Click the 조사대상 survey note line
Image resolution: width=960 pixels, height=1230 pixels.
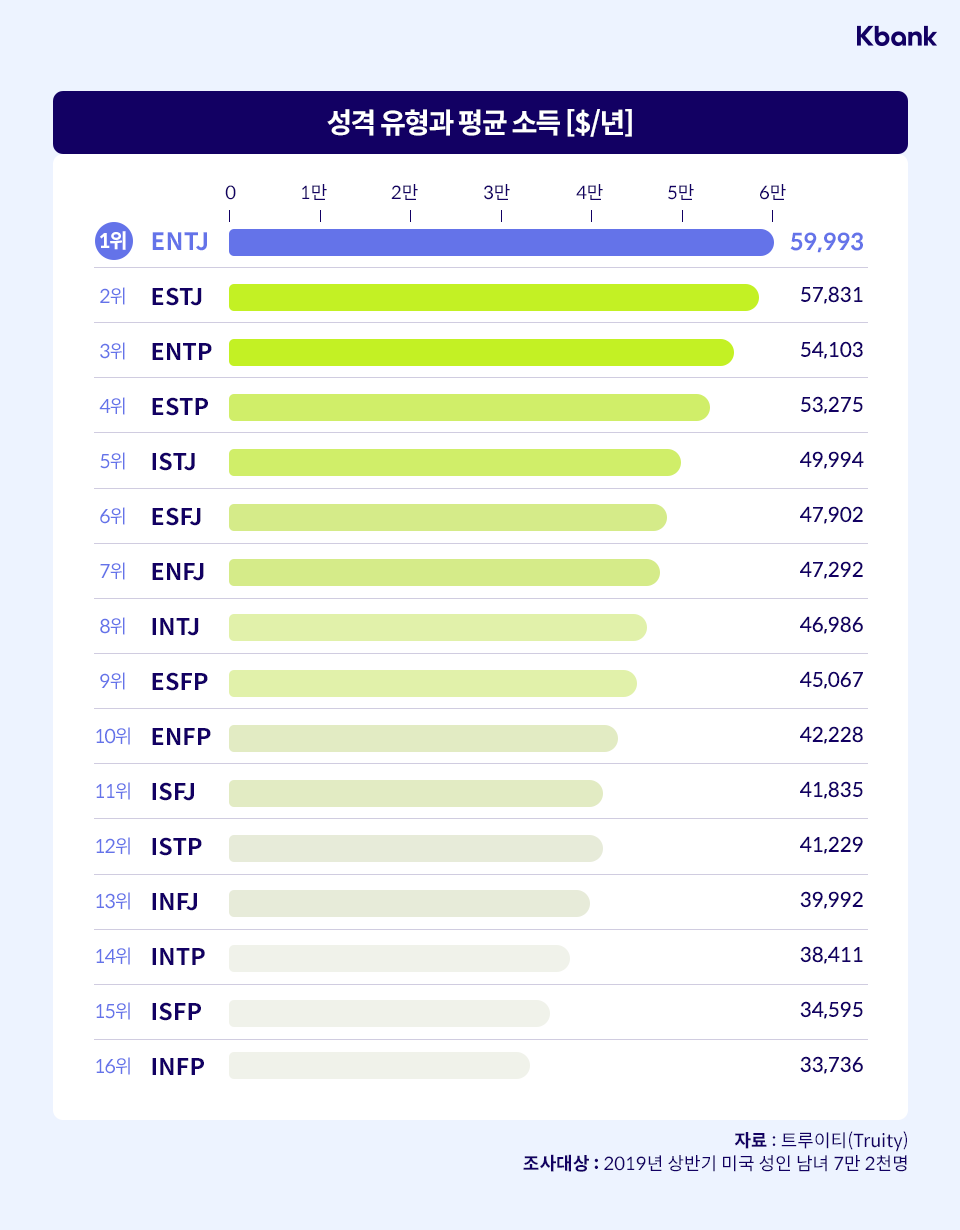point(714,1163)
